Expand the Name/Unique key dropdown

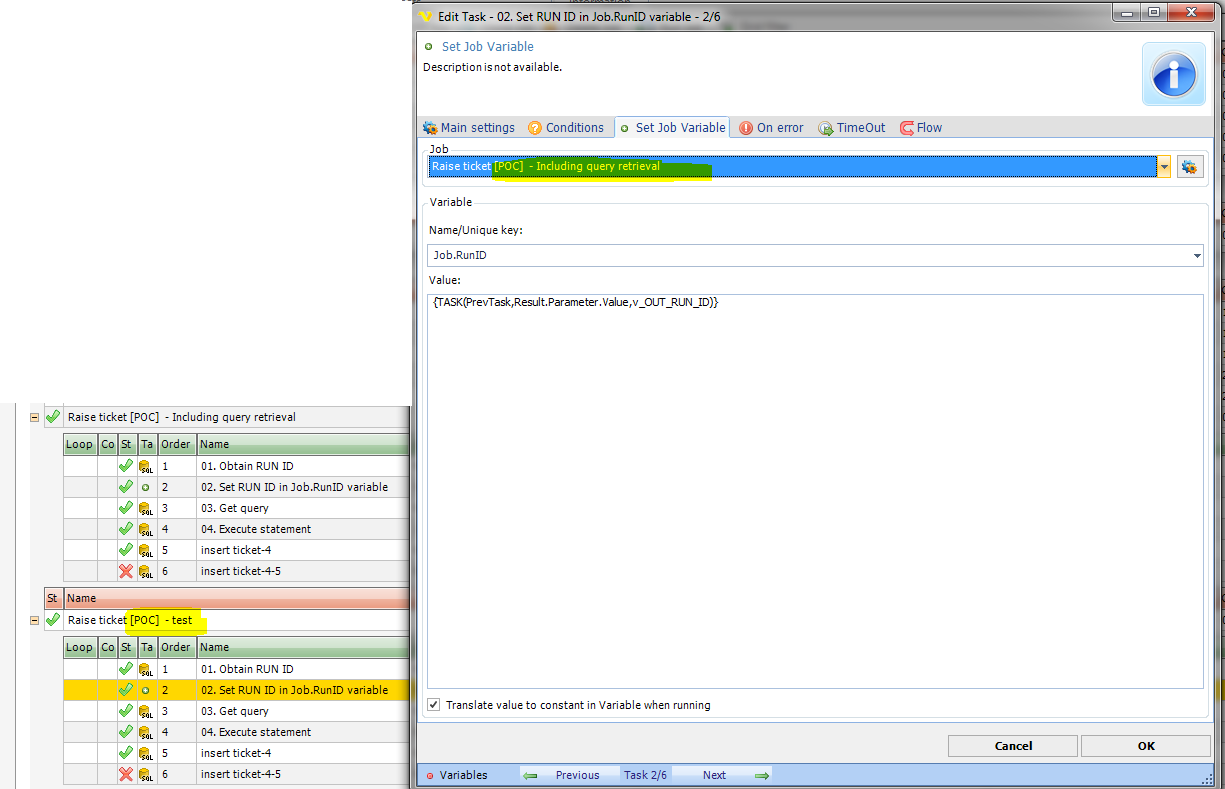coord(1197,256)
